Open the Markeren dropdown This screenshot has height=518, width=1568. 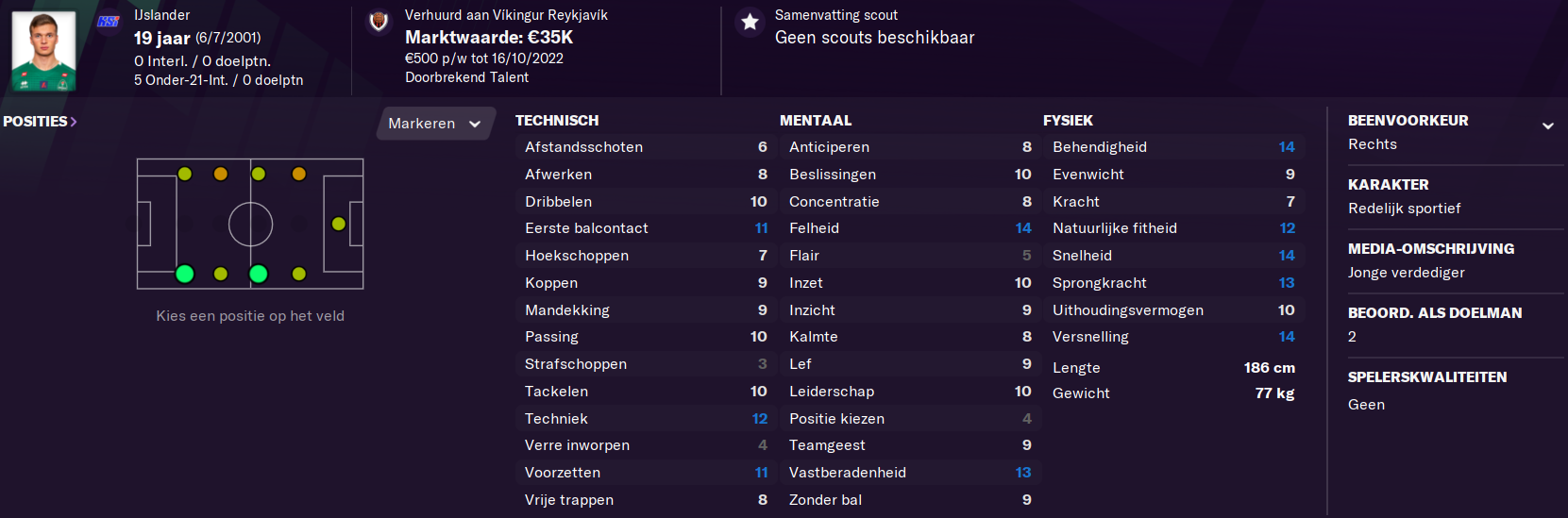pos(435,124)
